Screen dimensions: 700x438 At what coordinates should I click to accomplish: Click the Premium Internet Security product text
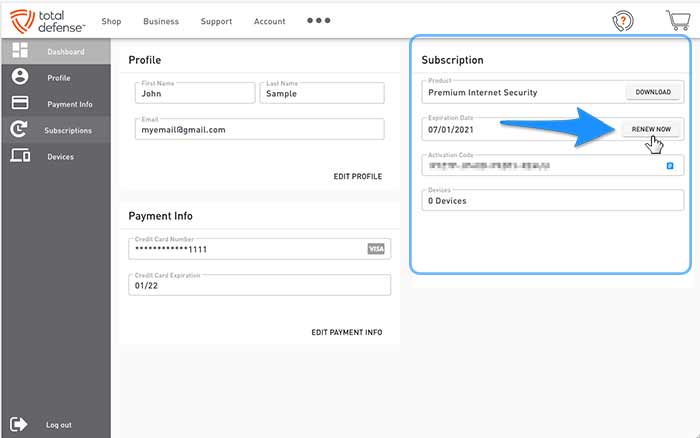point(483,92)
